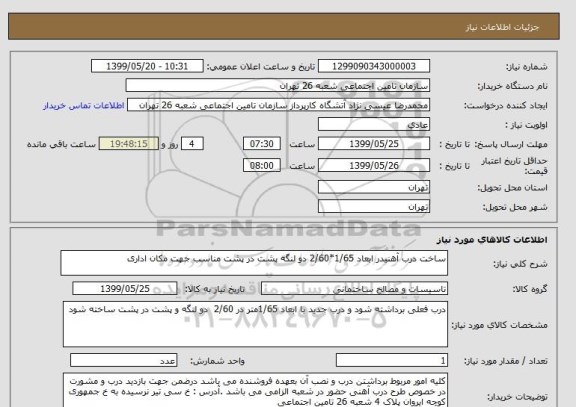Select the priority field عادی
Screen dimensions: 576x407
point(374,124)
